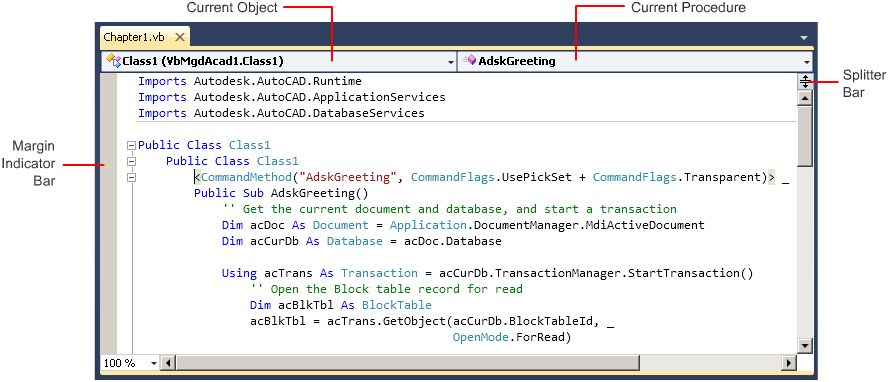Screen dimensions: 889x382
Task: Open the AdskGreeting current procedure dropdown
Action: pos(806,62)
